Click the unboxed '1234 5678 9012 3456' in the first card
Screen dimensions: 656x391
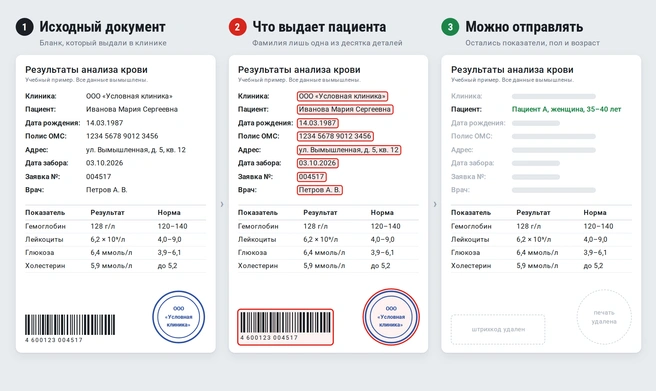122,136
